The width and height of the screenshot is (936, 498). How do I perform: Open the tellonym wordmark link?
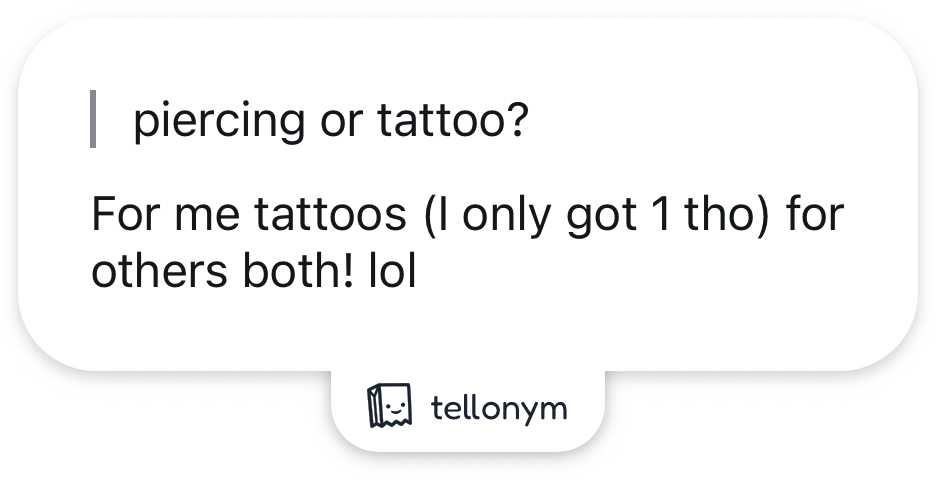[x=498, y=408]
